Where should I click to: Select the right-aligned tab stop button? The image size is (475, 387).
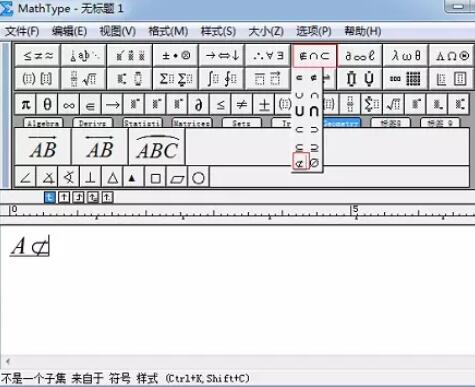point(78,197)
